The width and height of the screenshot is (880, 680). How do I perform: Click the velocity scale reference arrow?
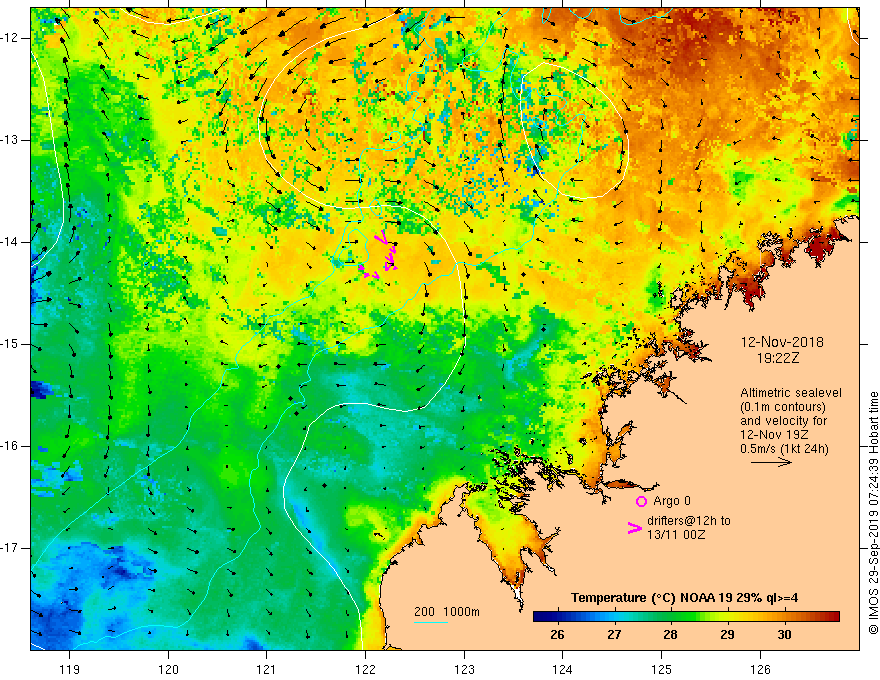tap(771, 462)
